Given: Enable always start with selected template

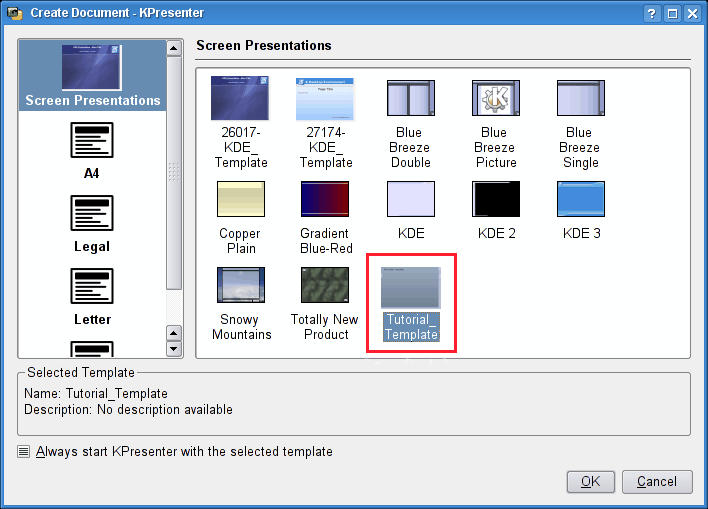Looking at the screenshot, I should 24,451.
